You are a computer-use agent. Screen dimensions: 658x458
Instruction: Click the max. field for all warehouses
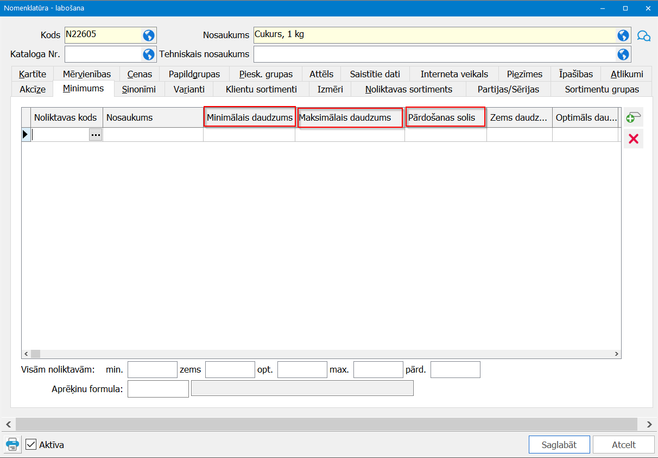[378, 370]
